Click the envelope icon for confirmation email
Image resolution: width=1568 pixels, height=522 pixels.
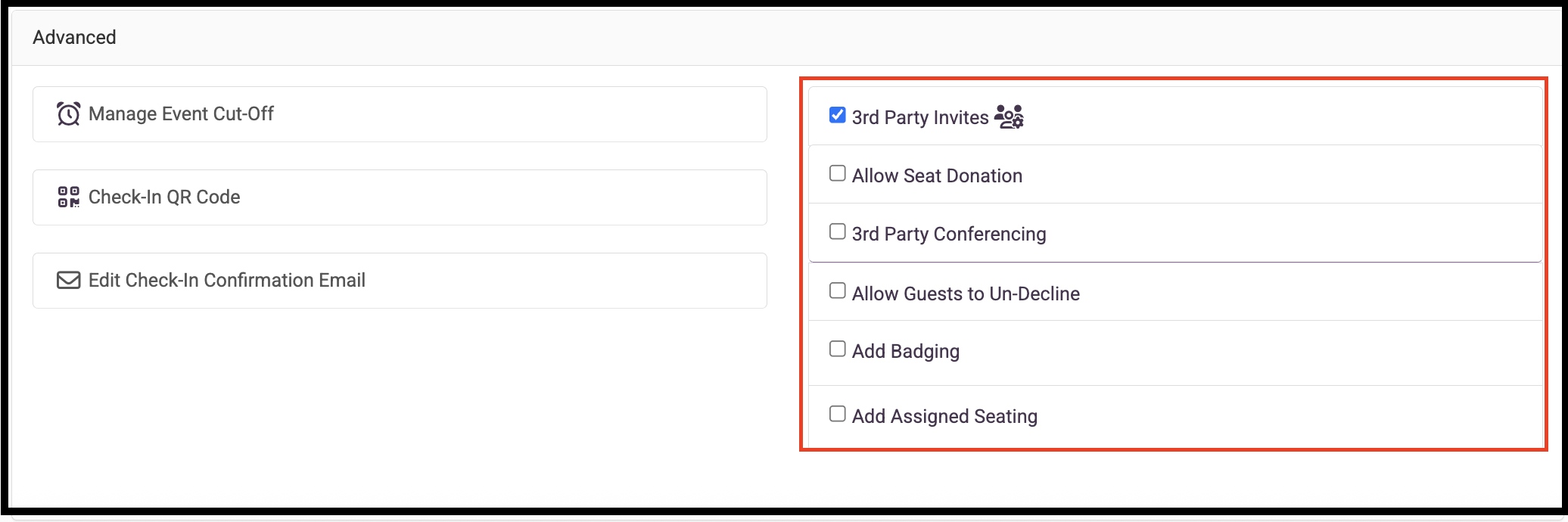69,281
